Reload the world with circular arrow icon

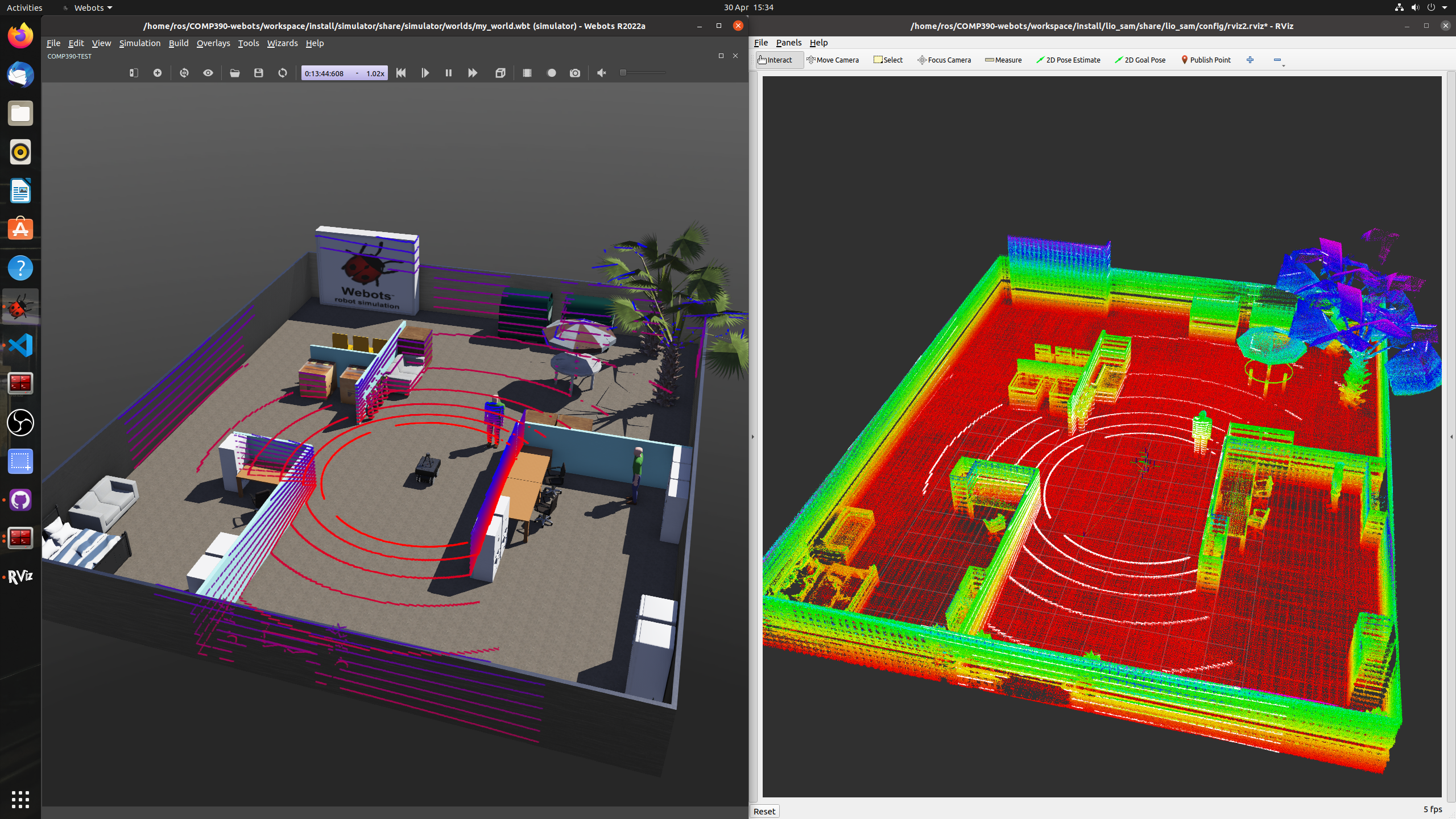click(x=283, y=73)
